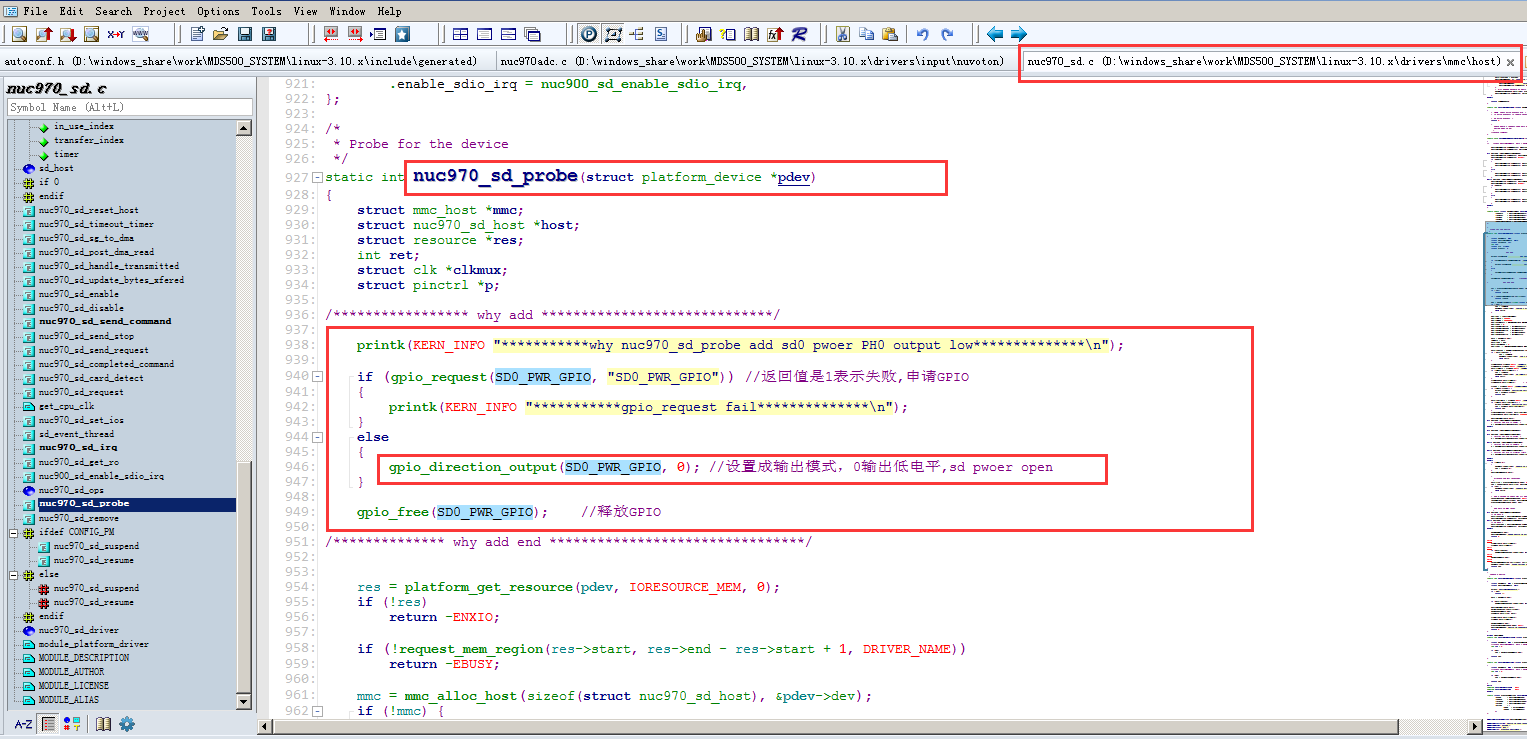Click the hand lookup toolbar icon

pyautogui.click(x=703, y=34)
